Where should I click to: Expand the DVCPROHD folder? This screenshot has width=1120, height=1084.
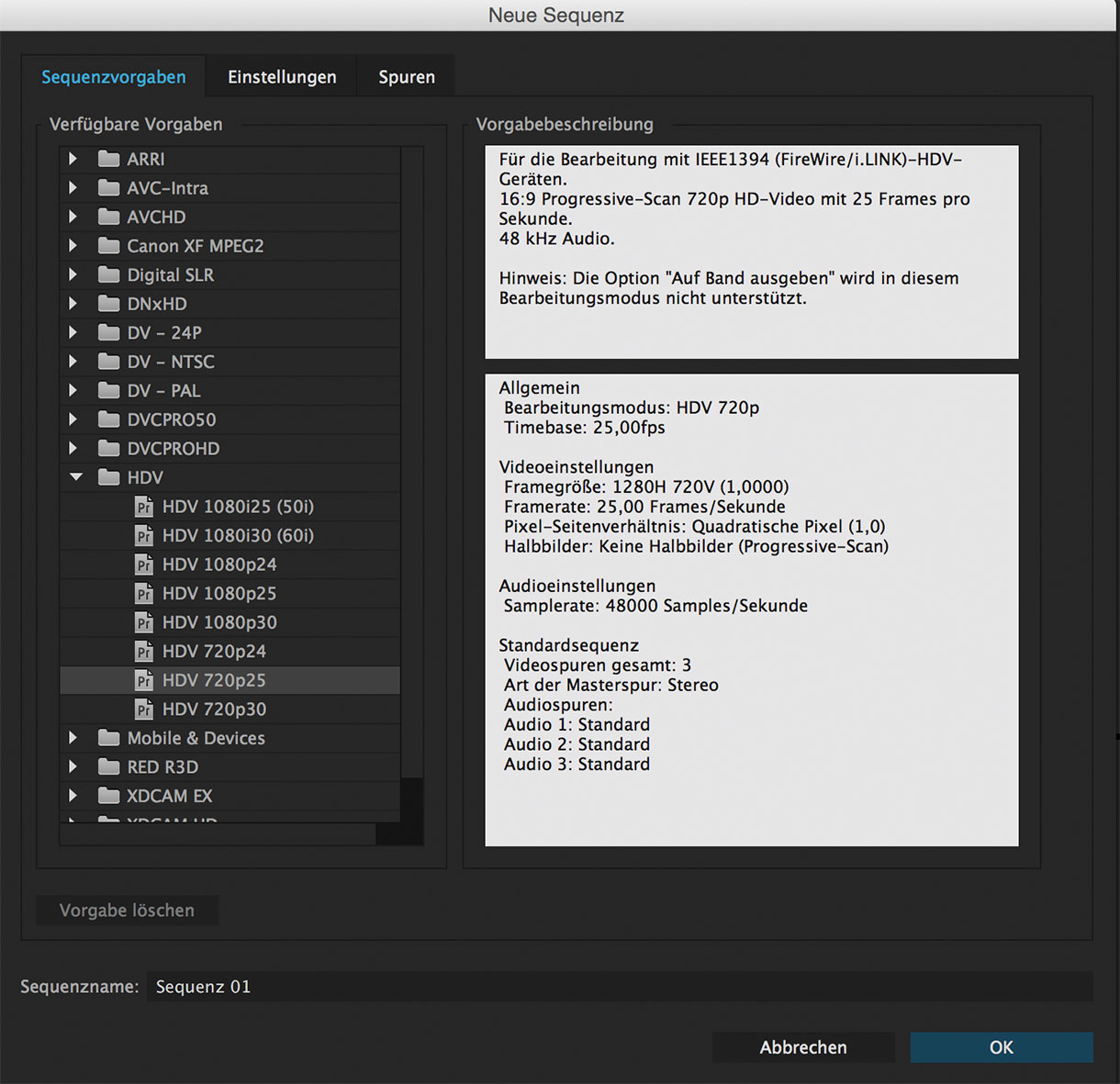[x=73, y=448]
